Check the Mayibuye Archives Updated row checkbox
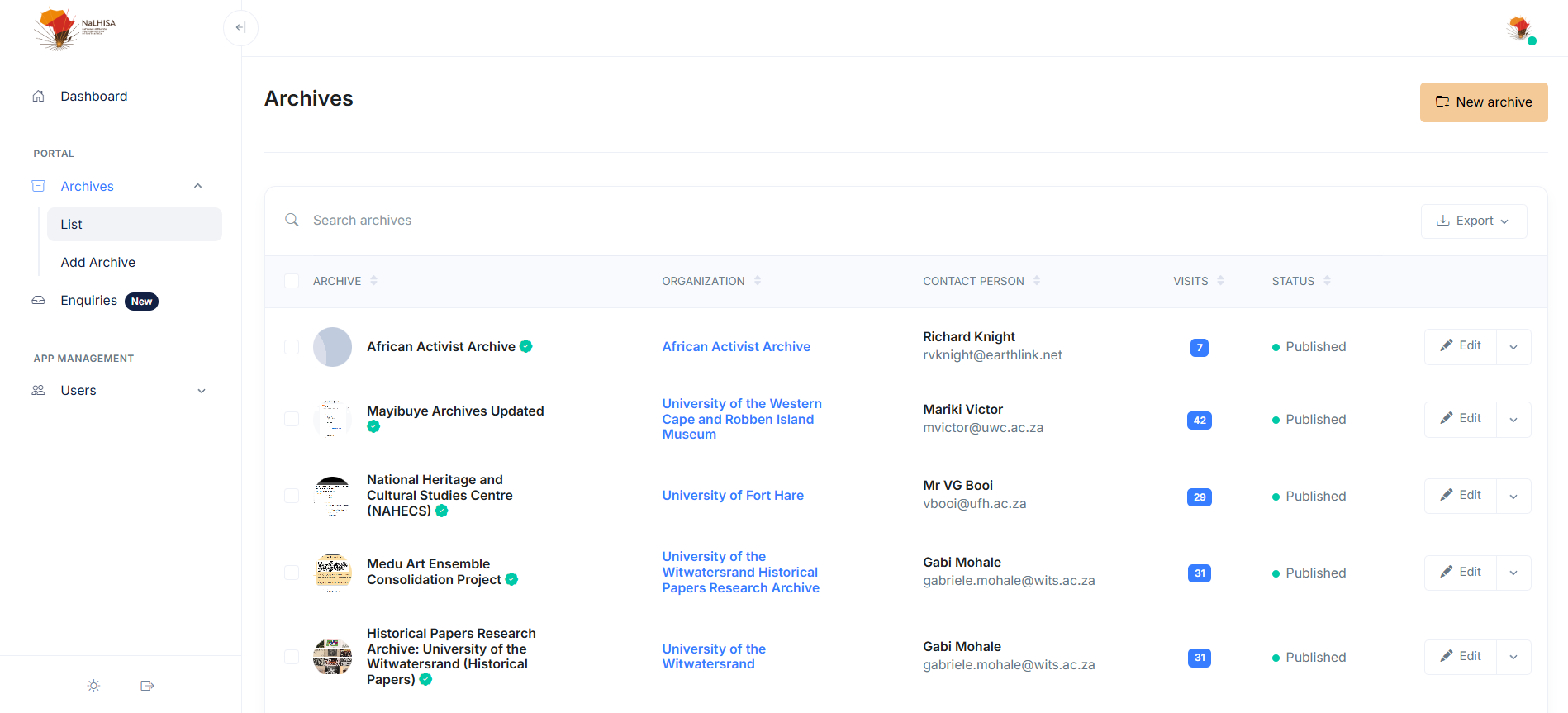Viewport: 1568px width, 713px height. coord(292,419)
